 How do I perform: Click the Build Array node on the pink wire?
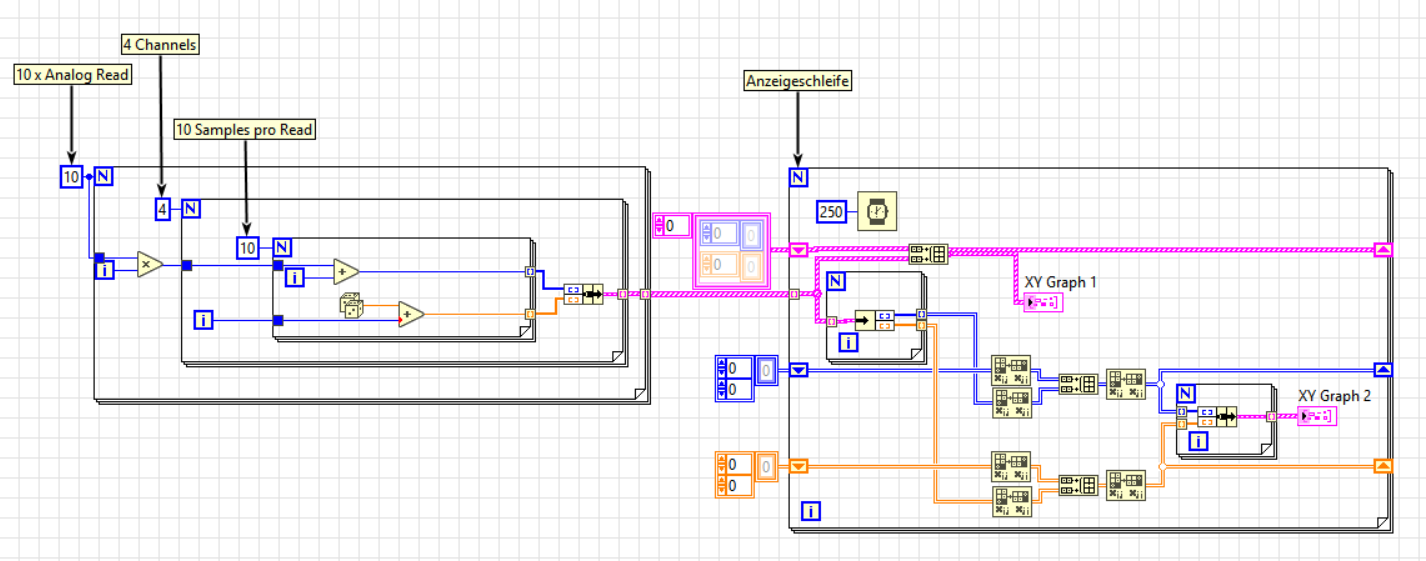[927, 254]
